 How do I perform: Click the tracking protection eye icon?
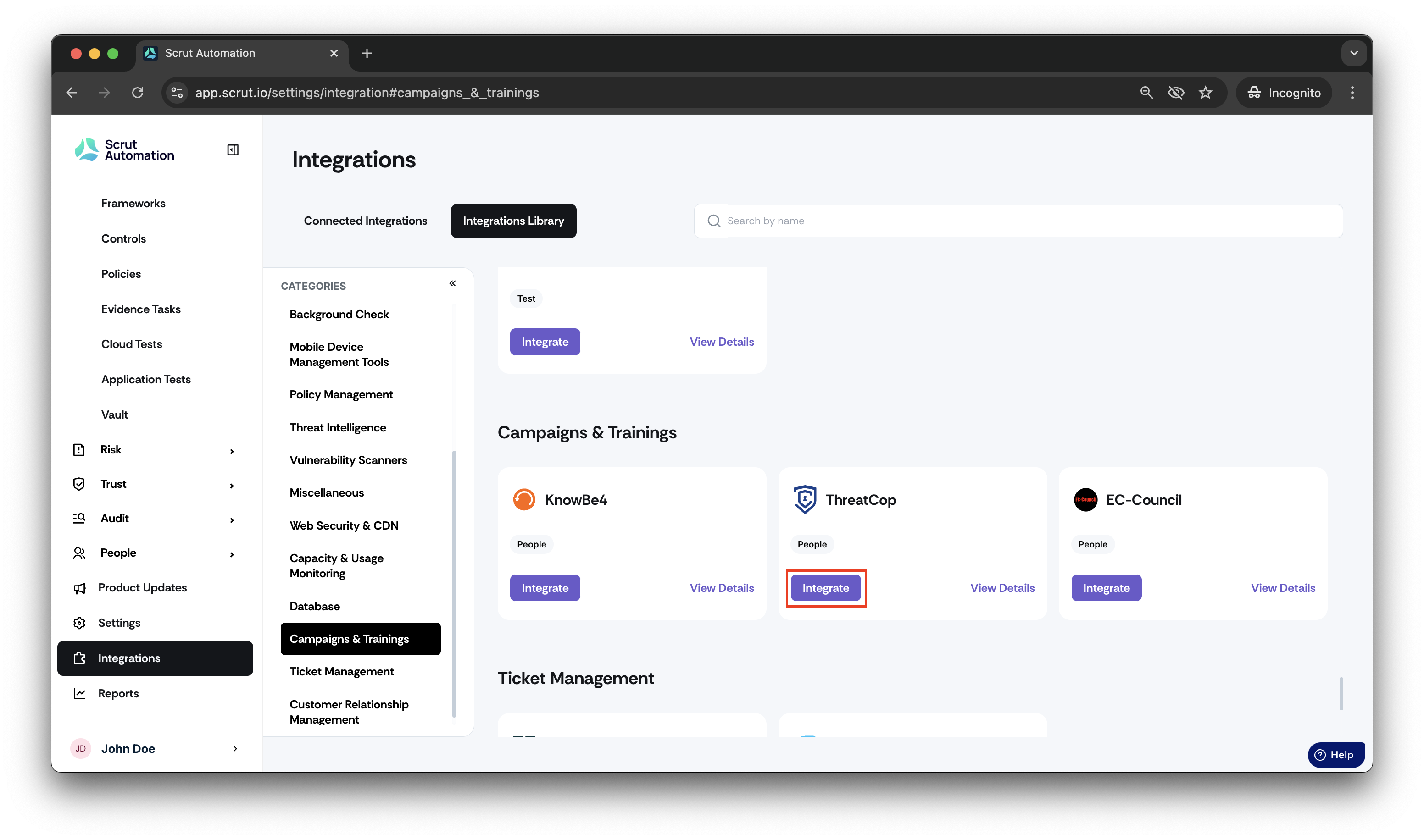pyautogui.click(x=1176, y=93)
